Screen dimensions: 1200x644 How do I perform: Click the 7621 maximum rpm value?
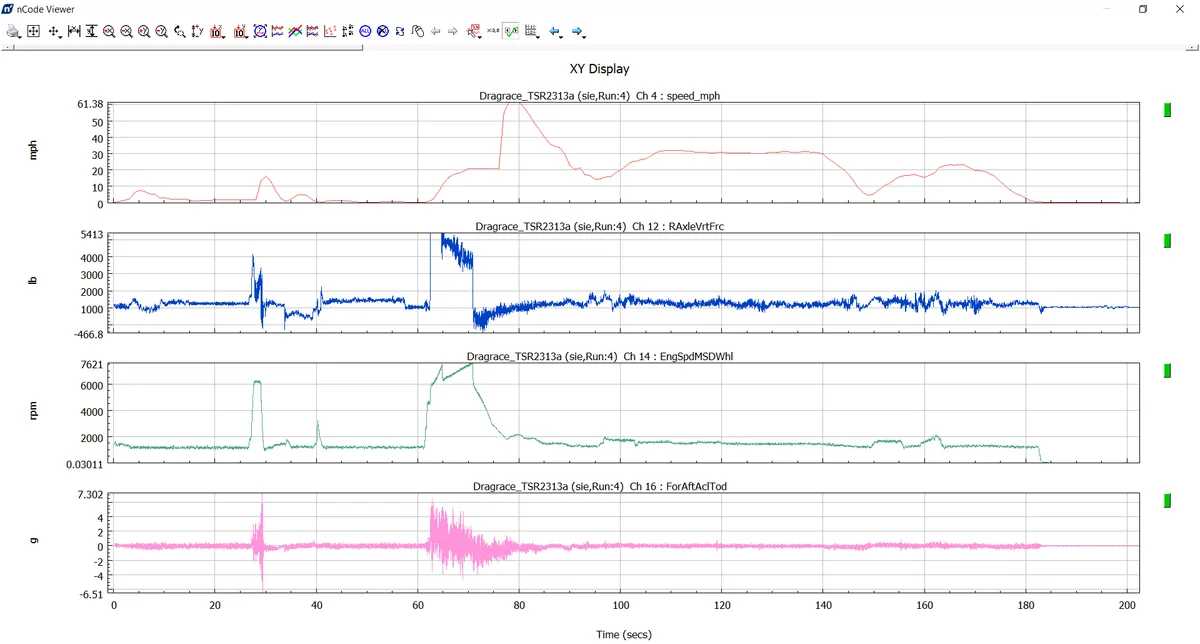(x=93, y=364)
